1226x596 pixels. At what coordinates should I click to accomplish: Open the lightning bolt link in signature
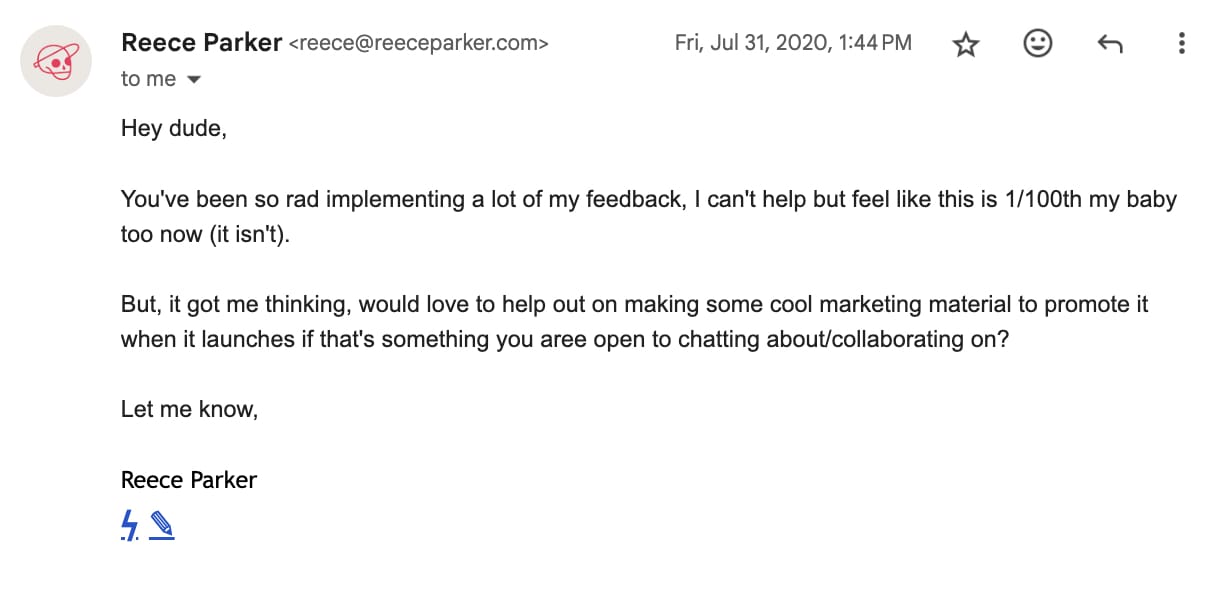tap(129, 525)
